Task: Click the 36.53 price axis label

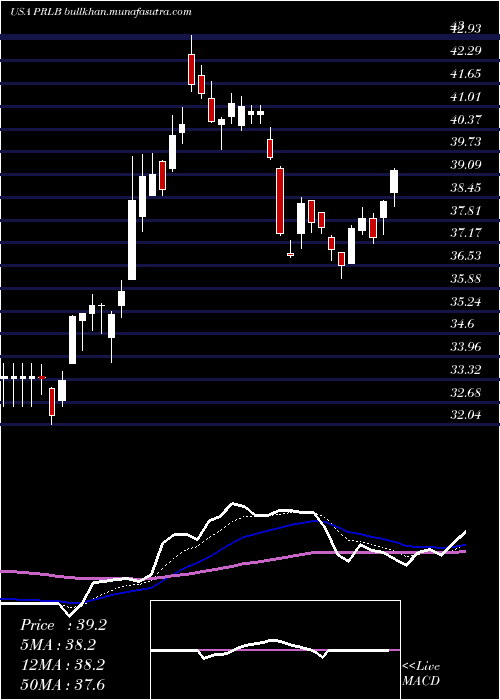Action: [466, 255]
